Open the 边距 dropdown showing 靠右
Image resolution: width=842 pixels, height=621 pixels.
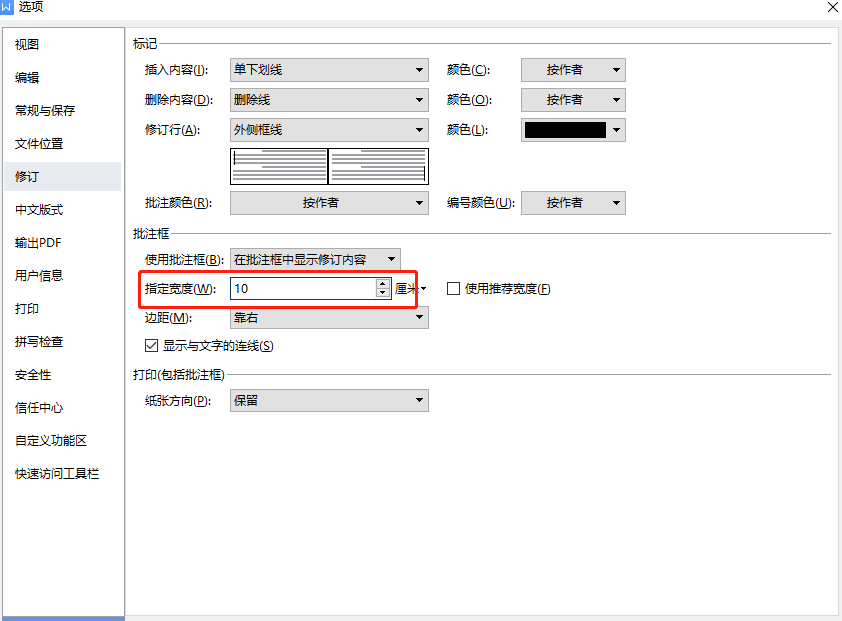(328, 316)
